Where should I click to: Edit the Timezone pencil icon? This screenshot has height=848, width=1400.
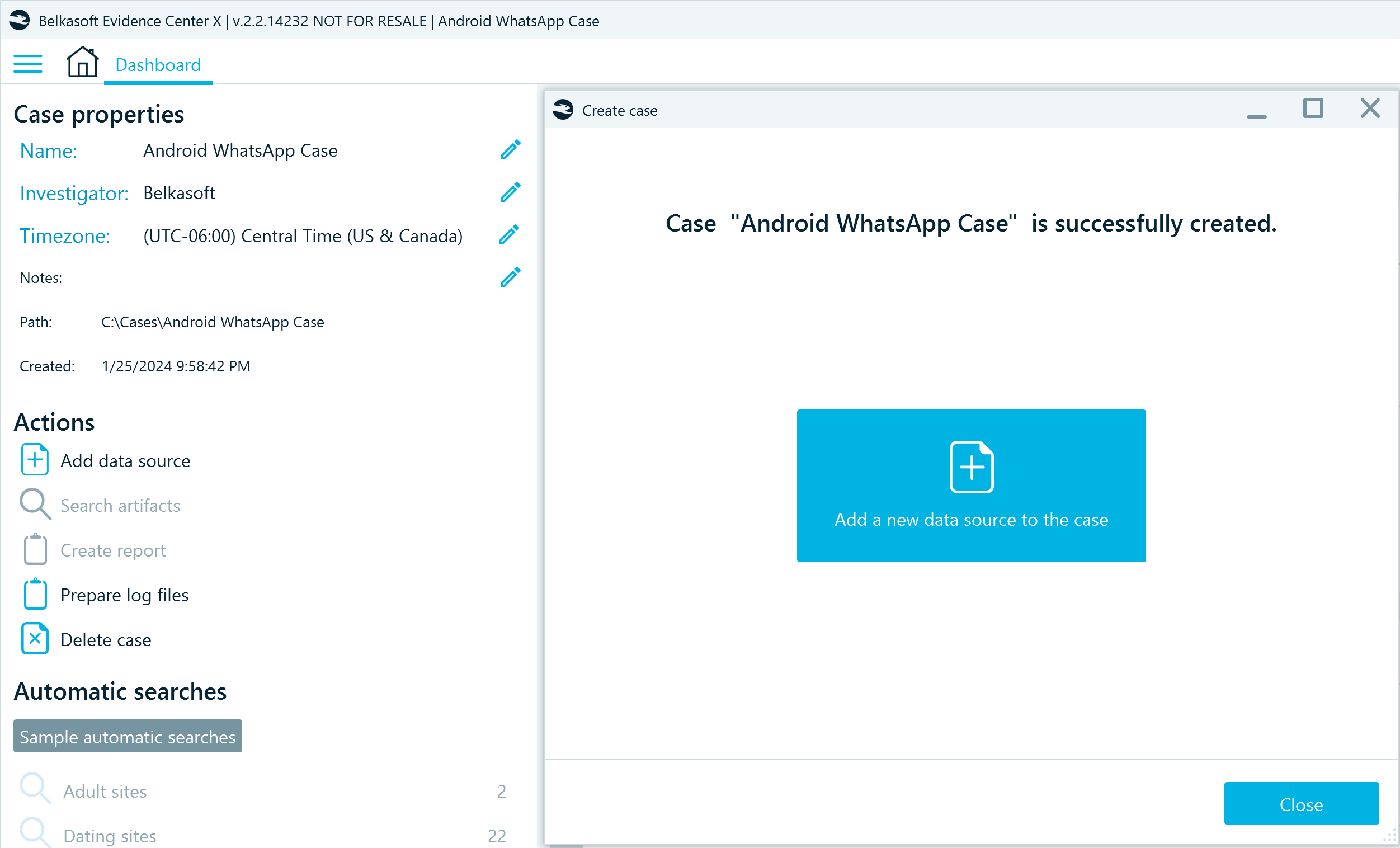(x=509, y=235)
